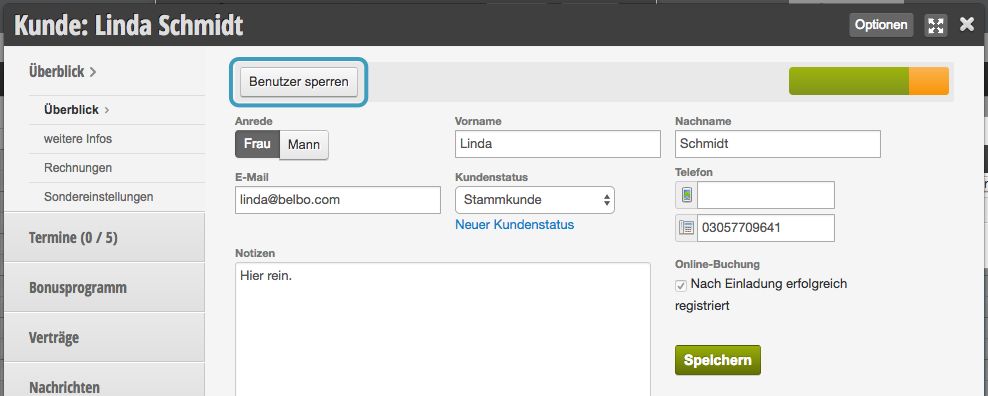Click the Neuer Kundenstatus link
The width and height of the screenshot is (988, 396).
pos(514,224)
